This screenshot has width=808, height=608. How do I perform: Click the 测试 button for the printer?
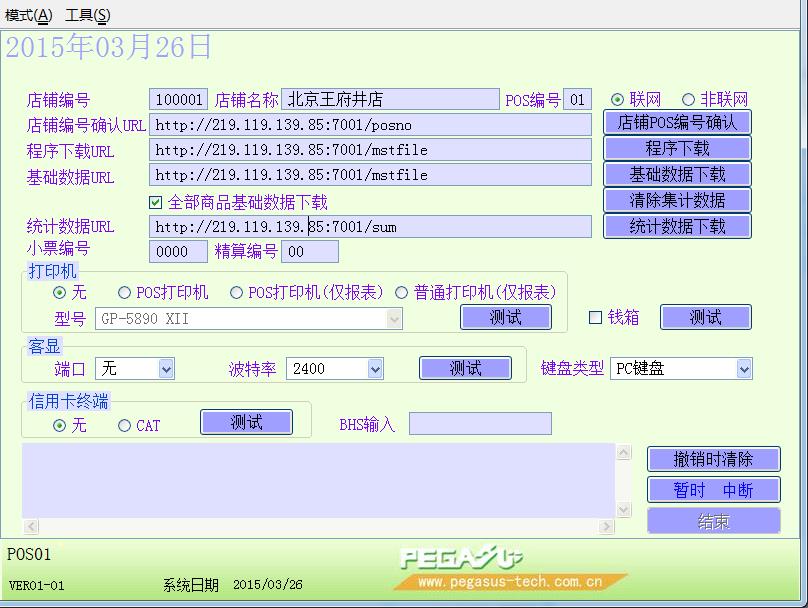[505, 318]
